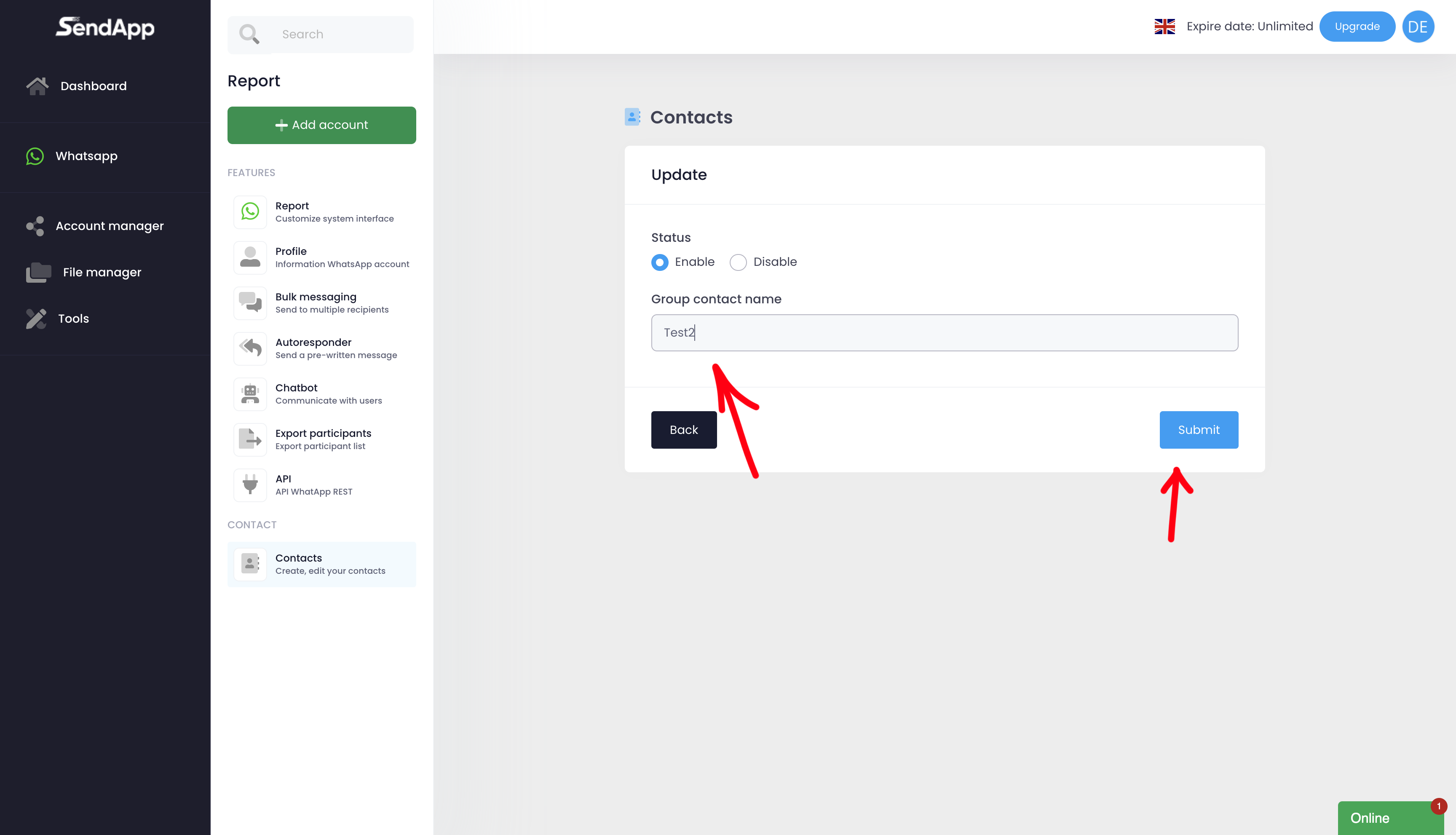Open the Autoresponder reply-arrows icon

click(250, 348)
